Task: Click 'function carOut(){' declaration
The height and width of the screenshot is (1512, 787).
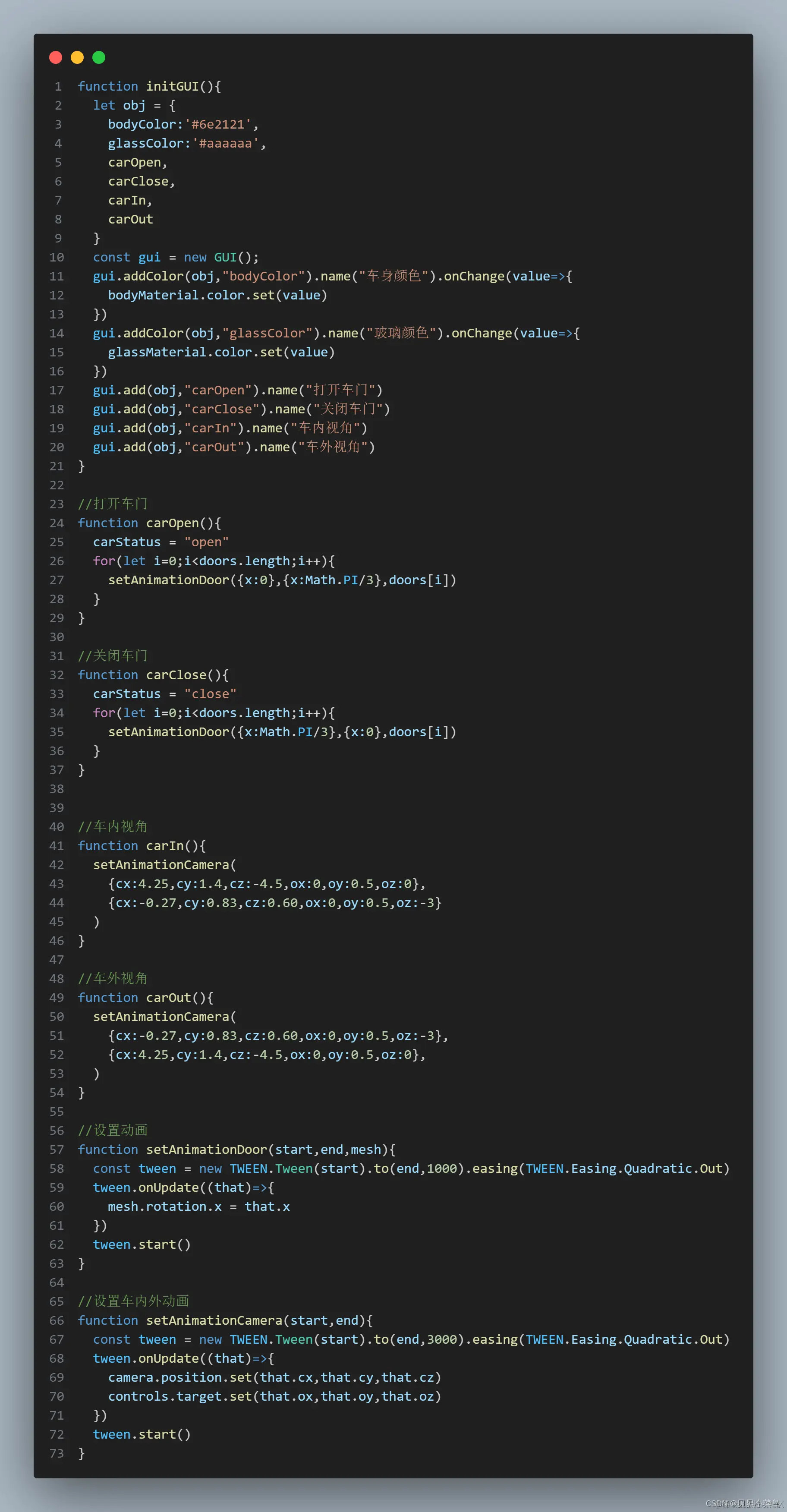Action: pyautogui.click(x=145, y=998)
